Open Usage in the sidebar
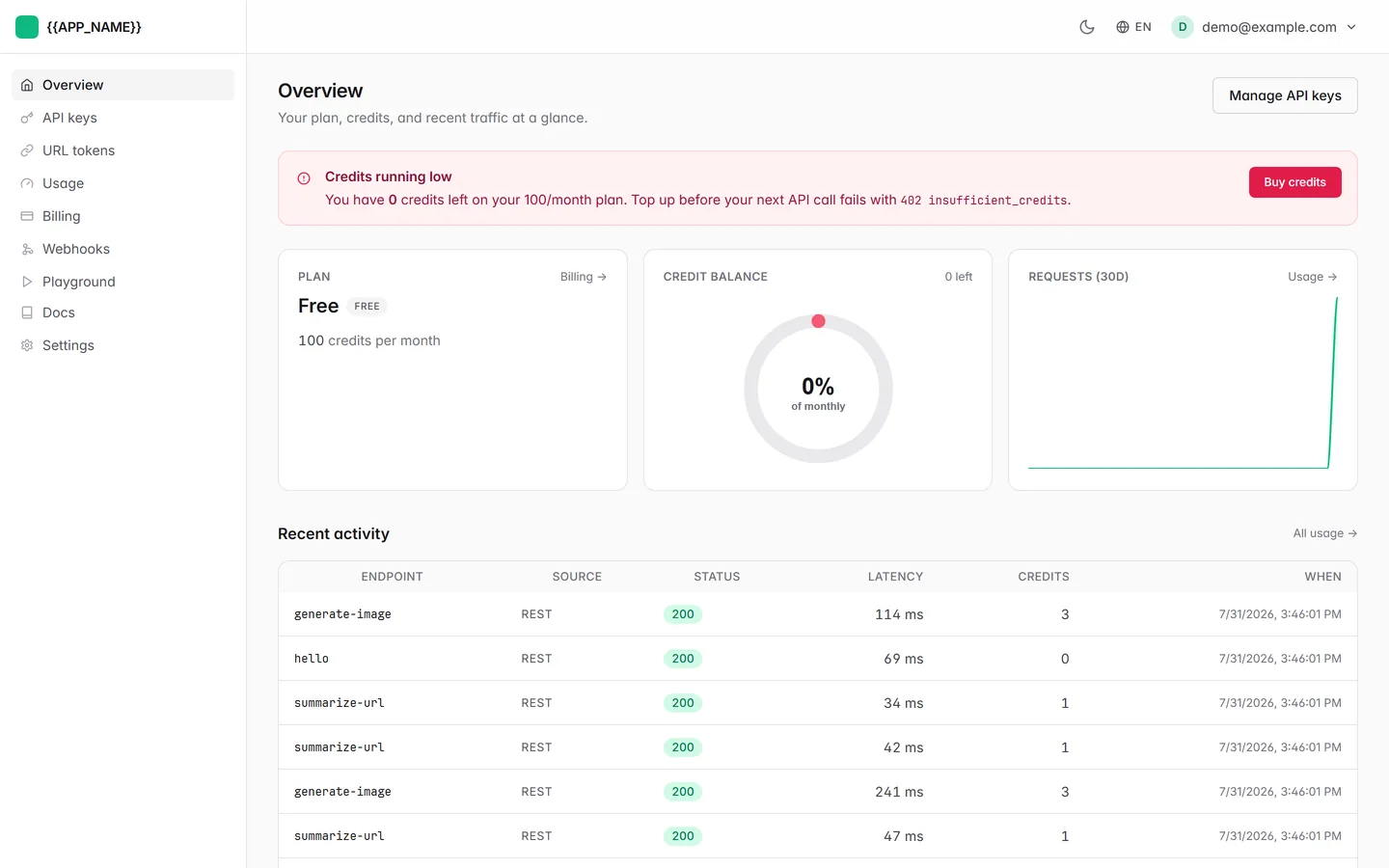The height and width of the screenshot is (868, 1389). click(123, 183)
